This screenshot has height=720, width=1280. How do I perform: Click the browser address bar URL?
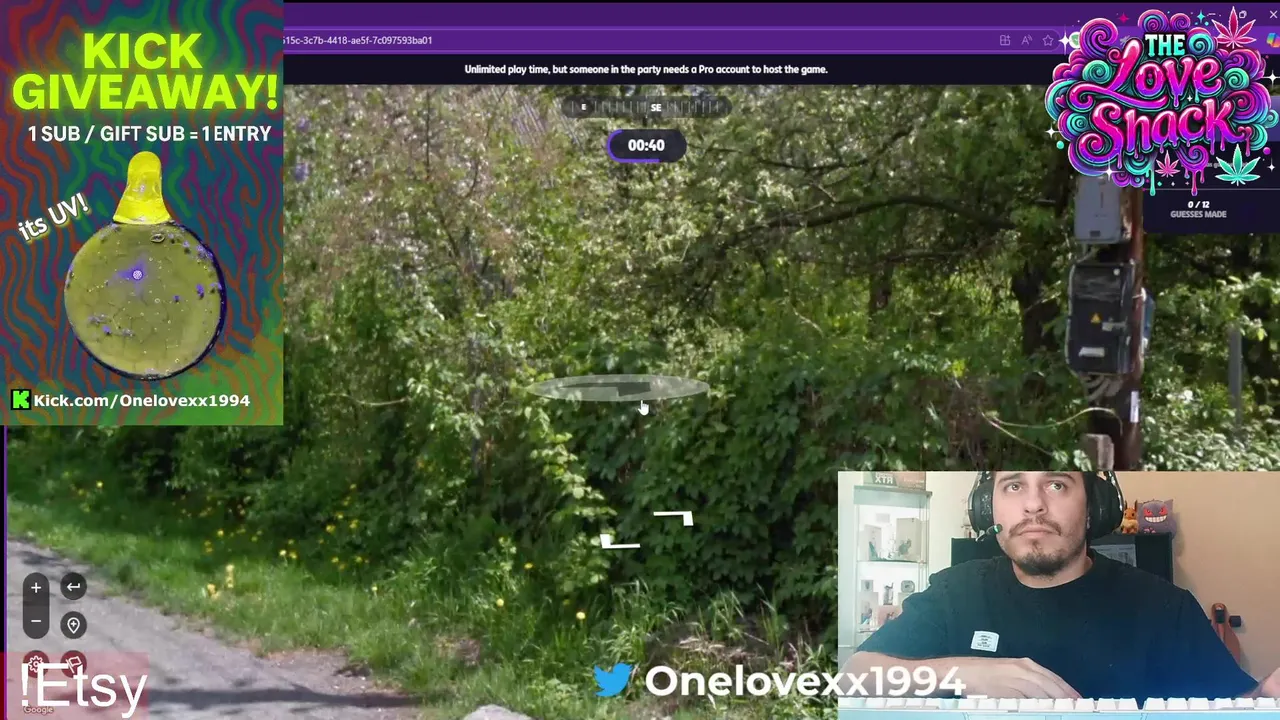357,40
